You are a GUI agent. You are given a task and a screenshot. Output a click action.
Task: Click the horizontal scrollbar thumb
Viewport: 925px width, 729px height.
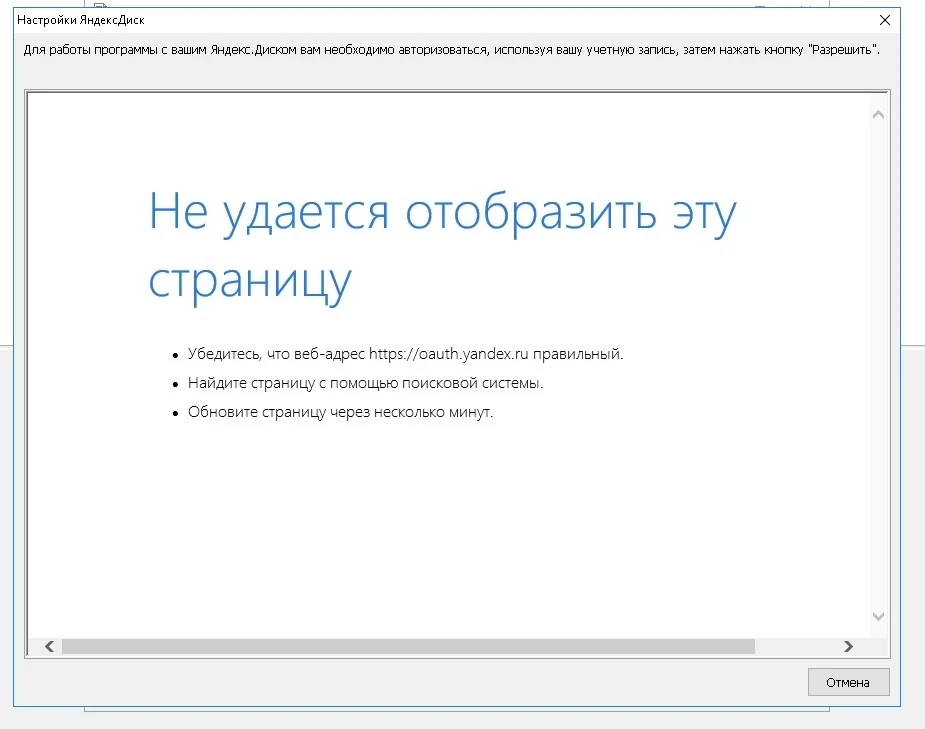(408, 646)
